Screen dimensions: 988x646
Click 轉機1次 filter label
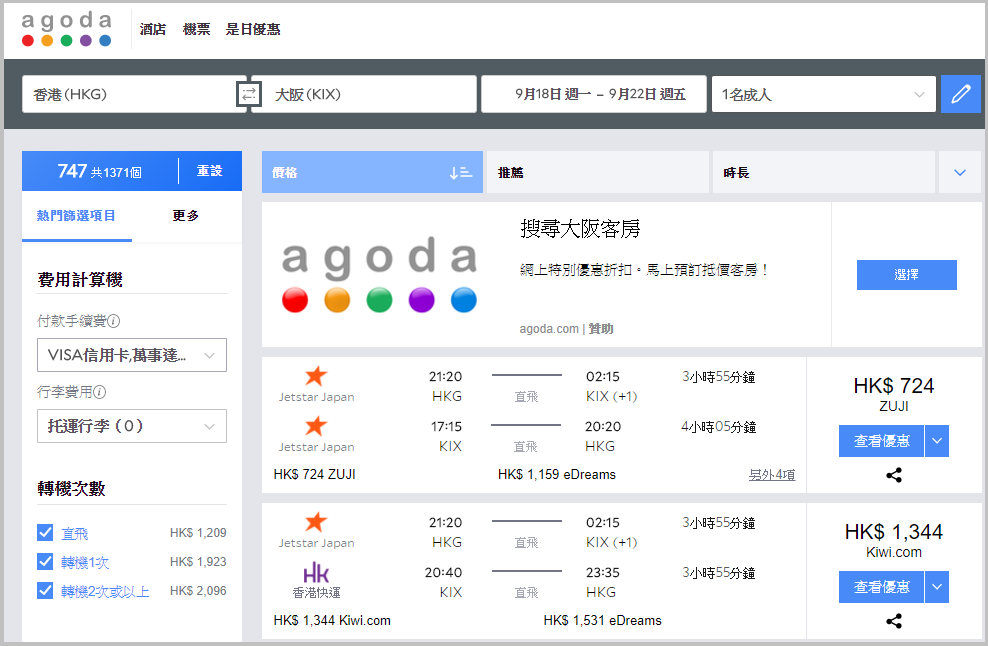click(x=85, y=562)
